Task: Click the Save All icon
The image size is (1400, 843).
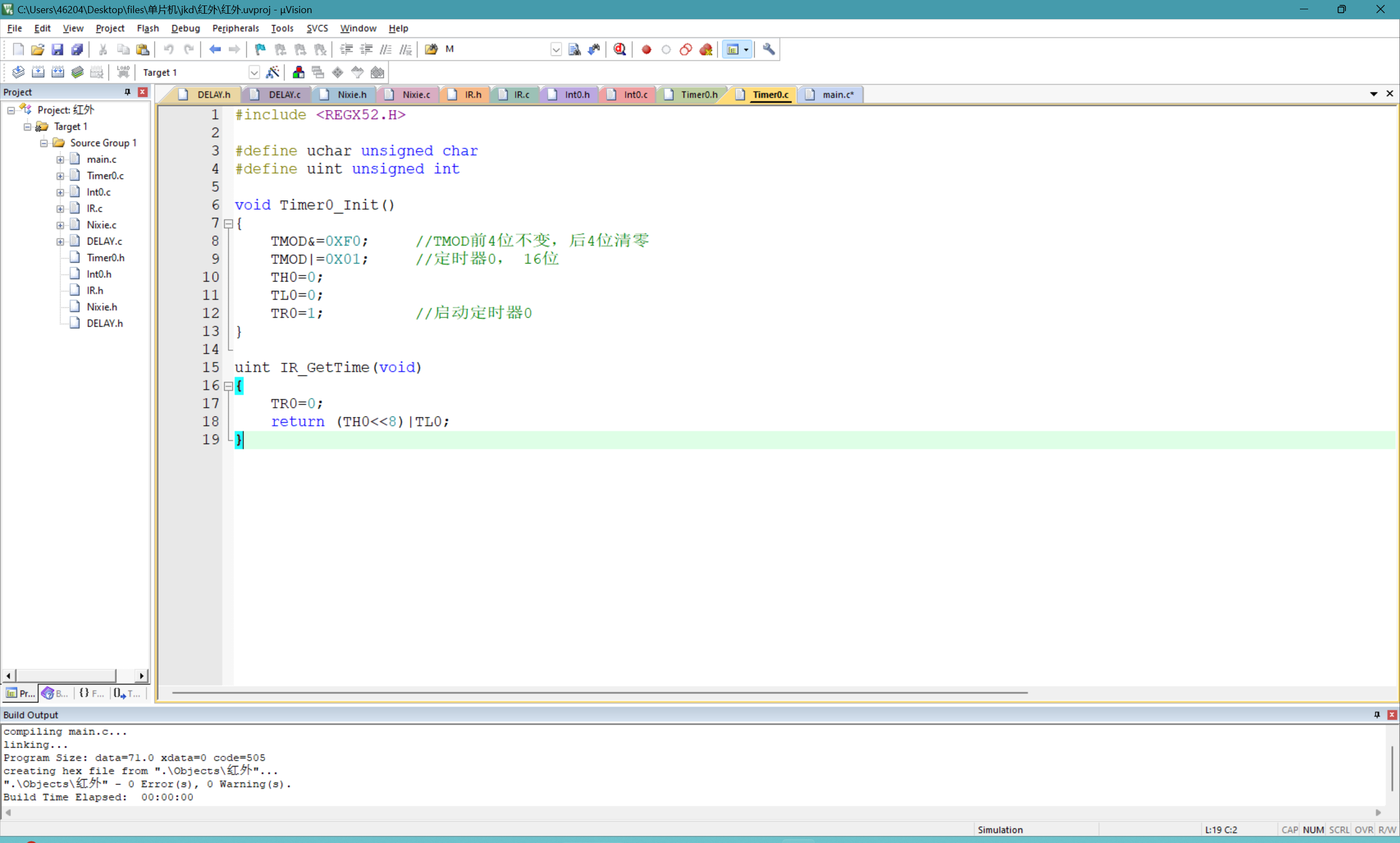Action: pos(77,49)
